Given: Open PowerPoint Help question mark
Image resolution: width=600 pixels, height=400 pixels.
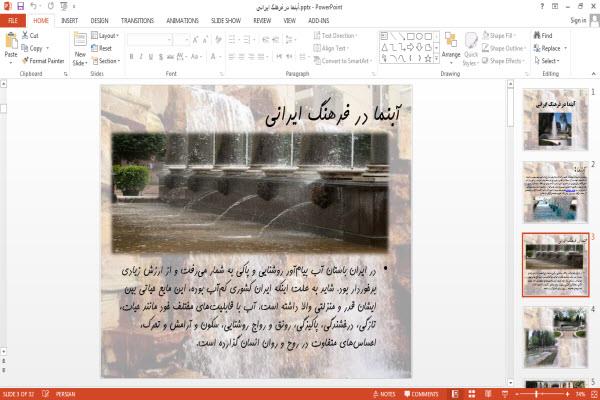Looking at the screenshot, I should point(542,7).
